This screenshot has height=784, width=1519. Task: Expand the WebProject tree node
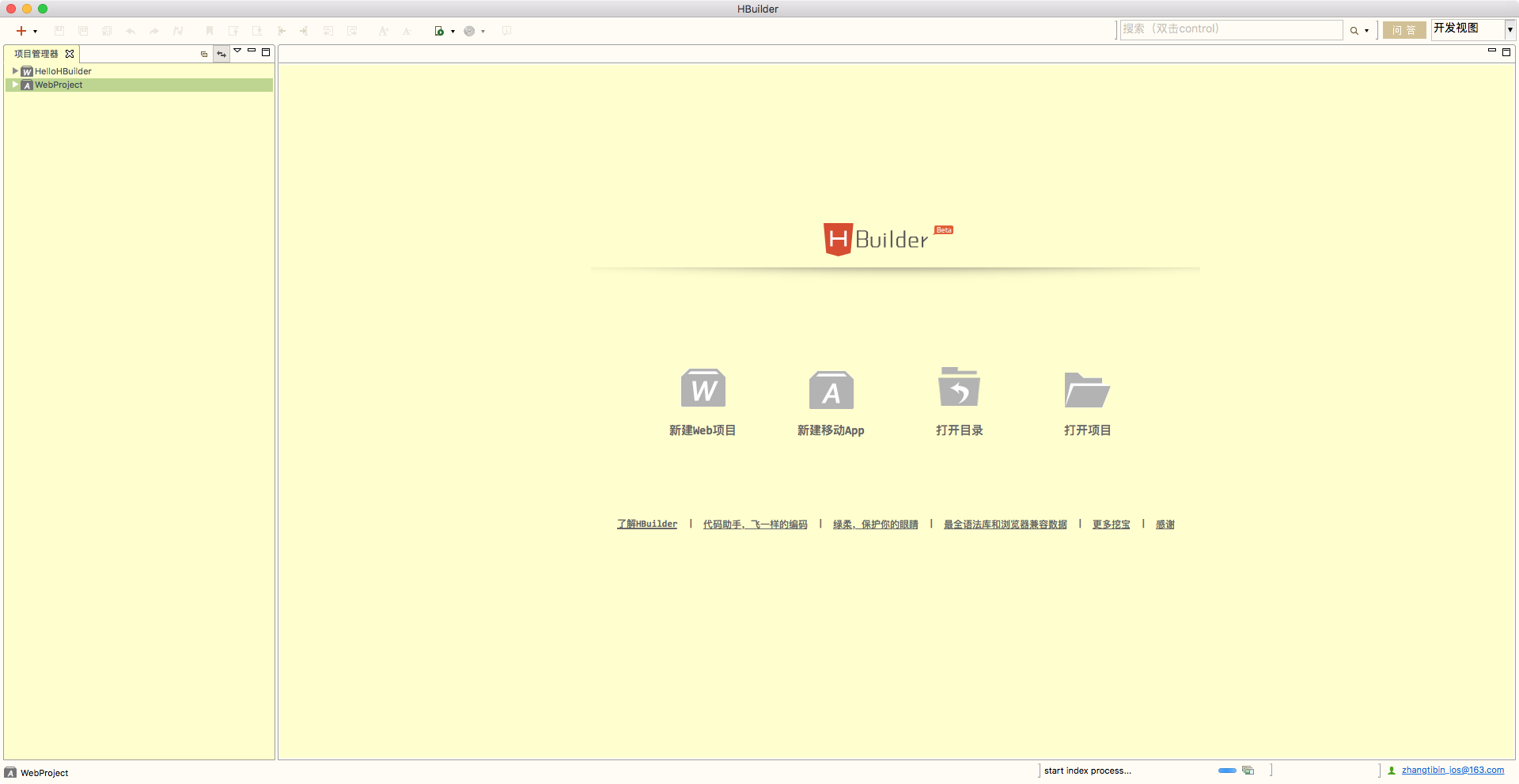click(x=15, y=84)
